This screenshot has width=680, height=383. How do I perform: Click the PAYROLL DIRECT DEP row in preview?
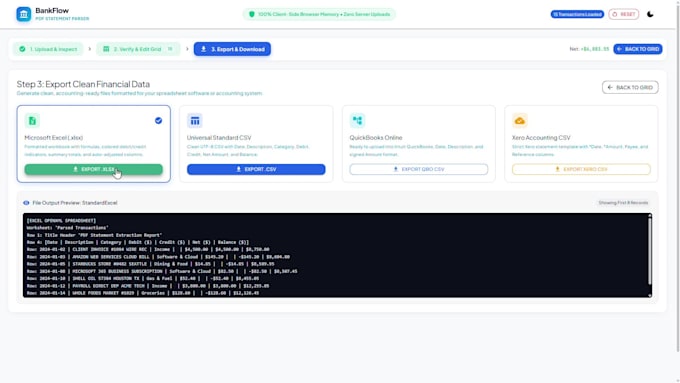coord(148,286)
